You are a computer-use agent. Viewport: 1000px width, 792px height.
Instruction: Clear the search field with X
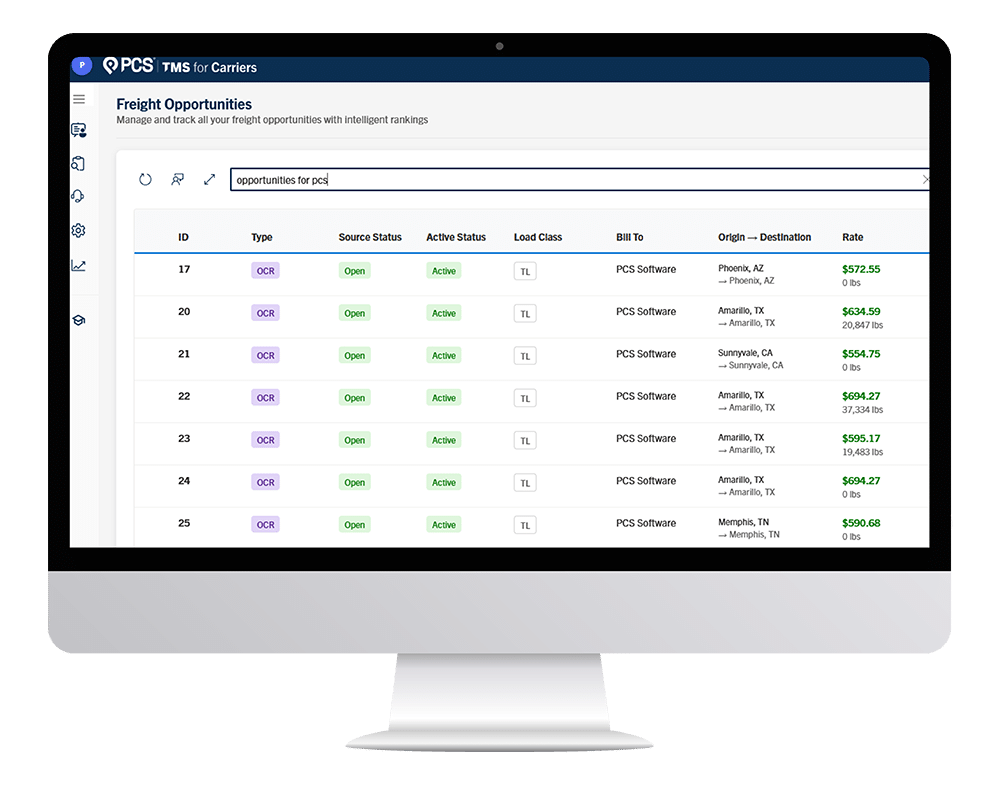coord(924,180)
